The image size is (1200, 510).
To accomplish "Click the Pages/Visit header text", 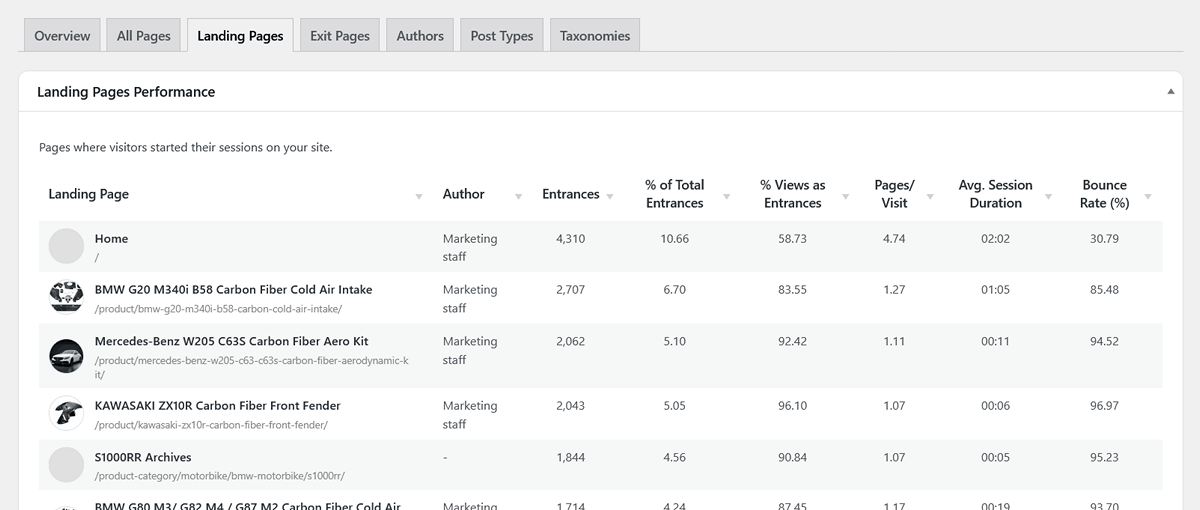I will pos(894,194).
